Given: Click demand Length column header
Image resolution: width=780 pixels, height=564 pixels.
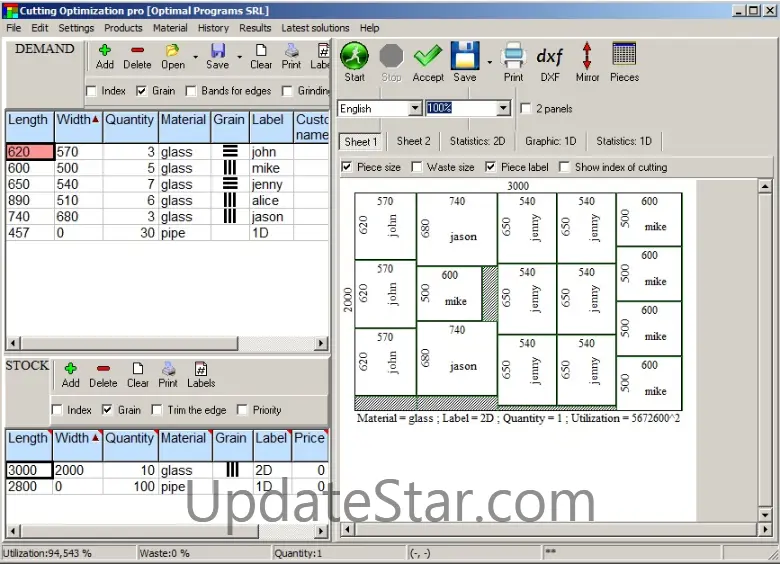Looking at the screenshot, I should pyautogui.click(x=30, y=127).
